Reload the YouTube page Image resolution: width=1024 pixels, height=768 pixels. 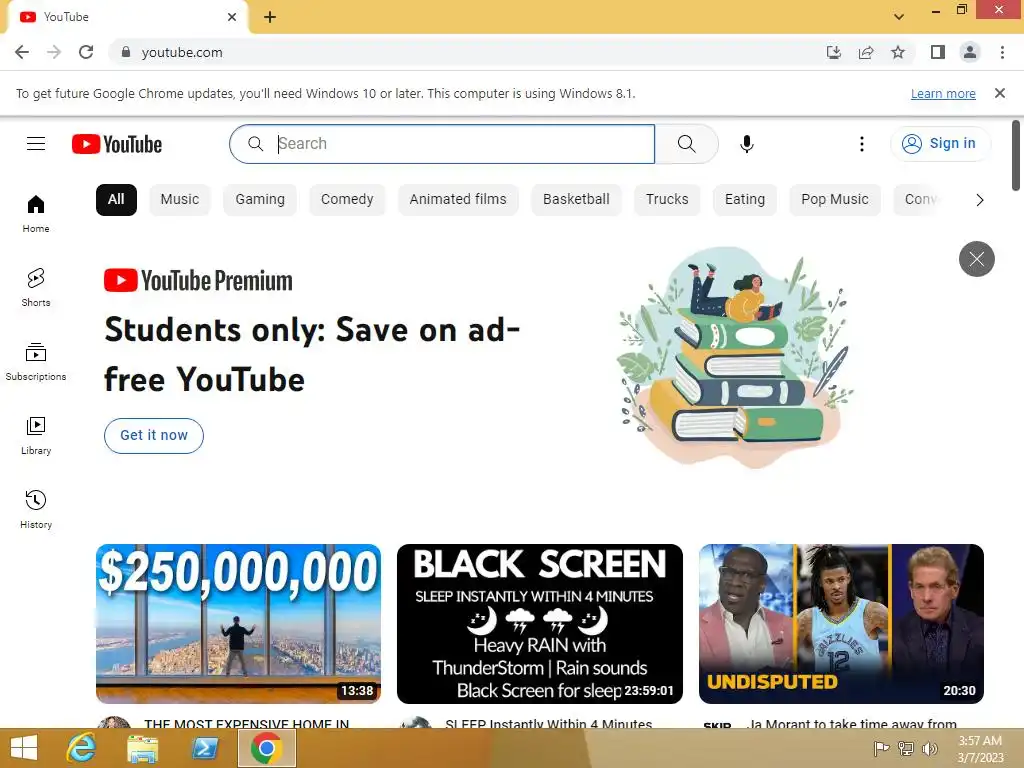click(x=86, y=52)
